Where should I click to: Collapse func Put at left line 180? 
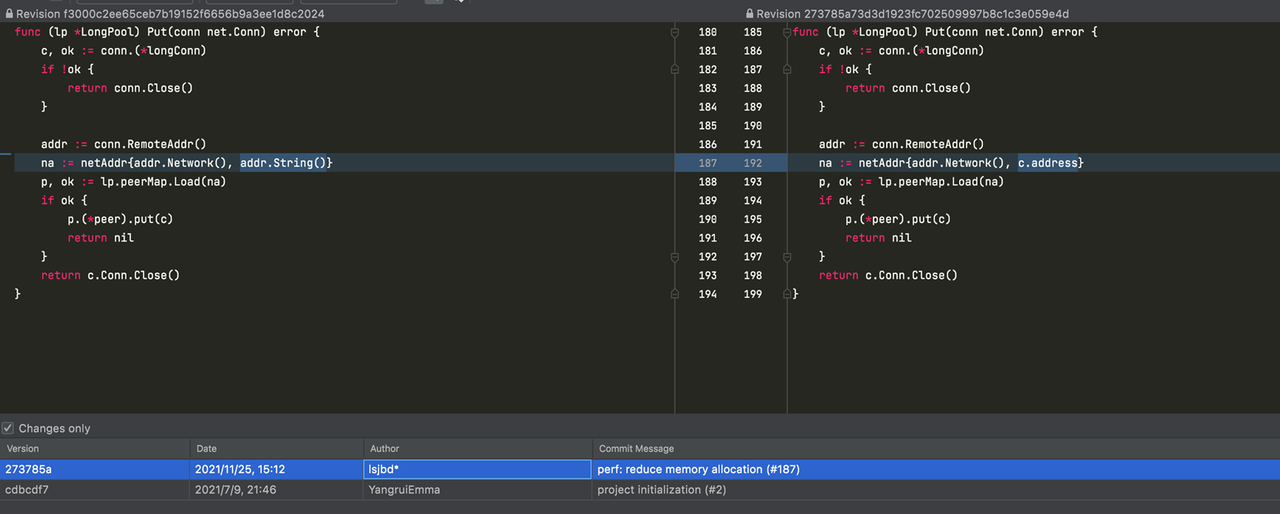click(x=675, y=32)
